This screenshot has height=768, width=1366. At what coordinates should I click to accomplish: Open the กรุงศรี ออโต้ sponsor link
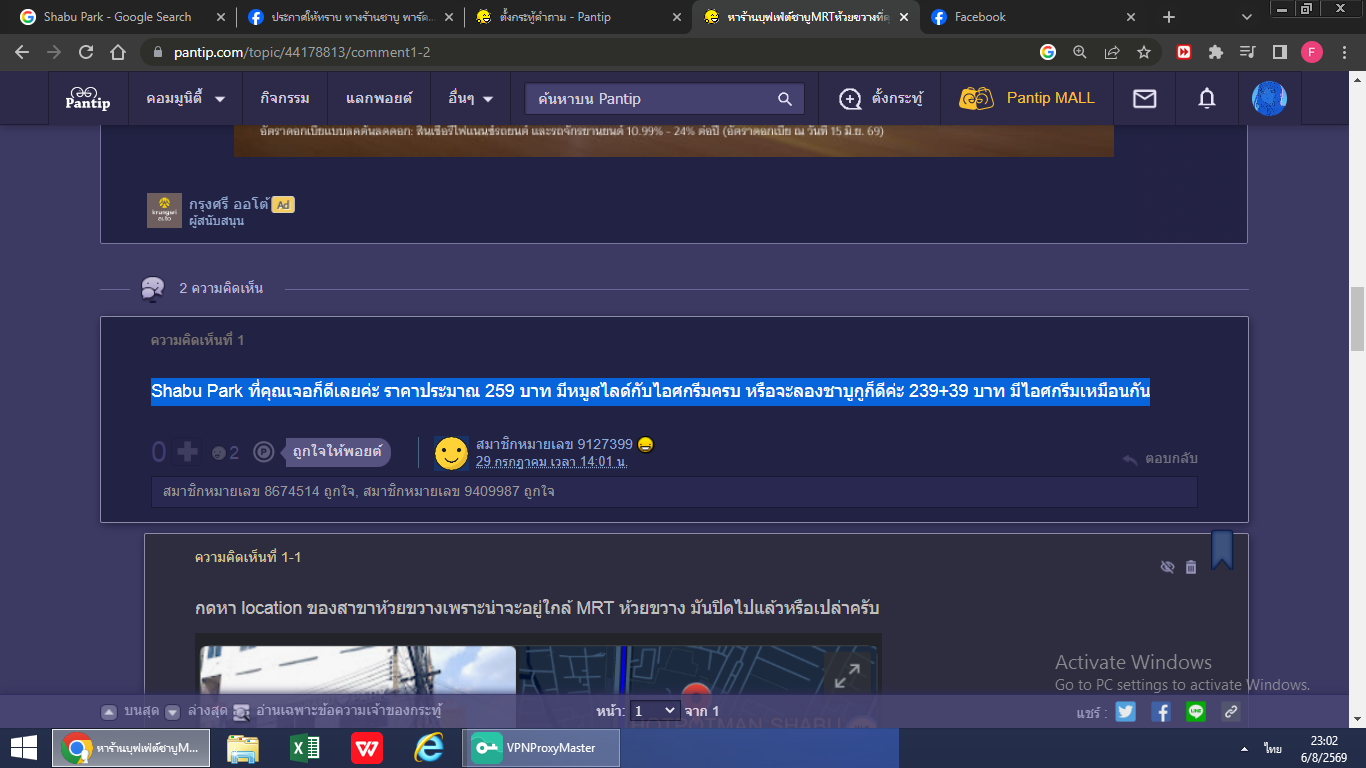point(231,204)
